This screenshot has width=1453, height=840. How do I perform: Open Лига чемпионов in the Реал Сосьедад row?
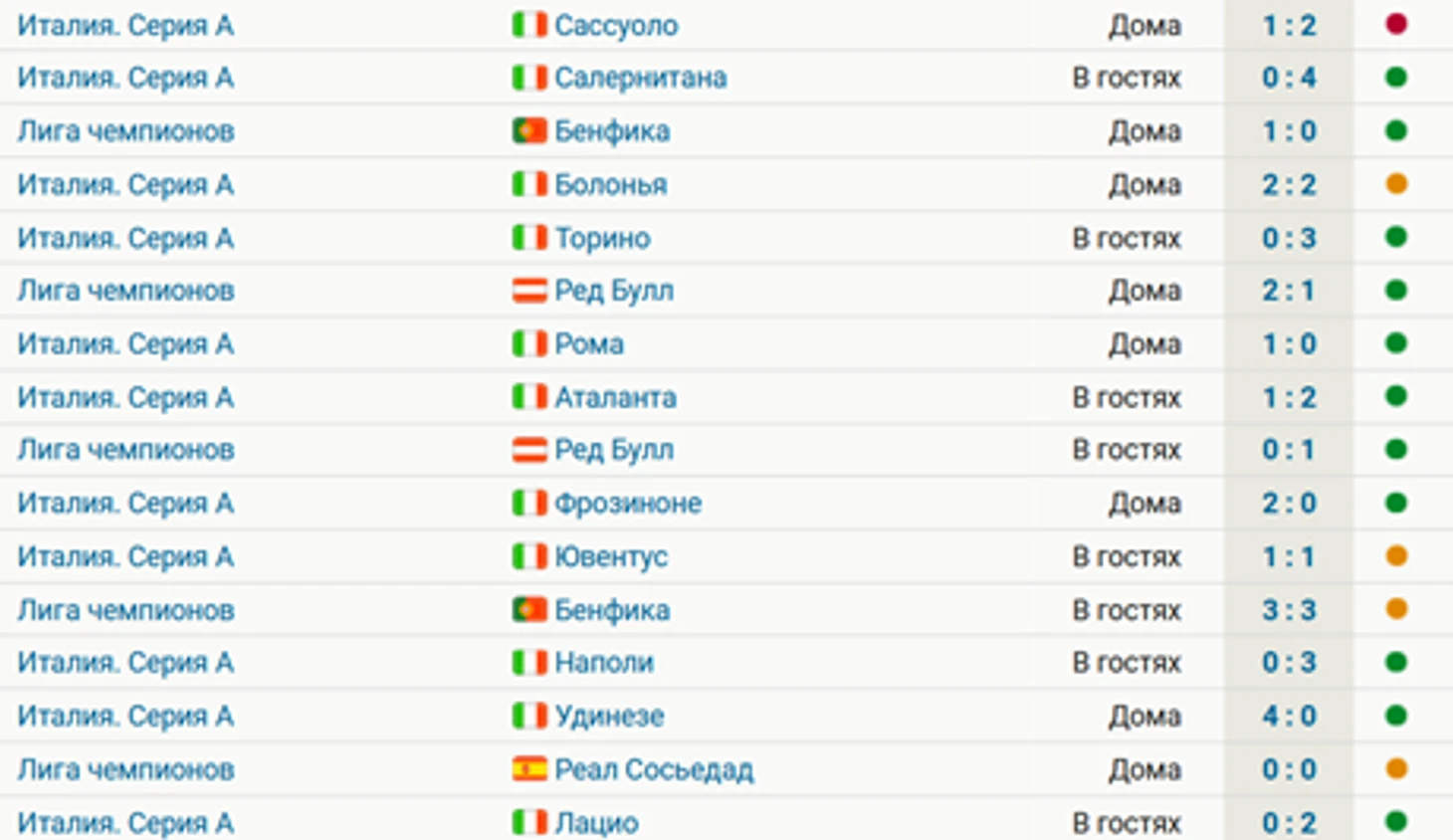pyautogui.click(x=125, y=769)
